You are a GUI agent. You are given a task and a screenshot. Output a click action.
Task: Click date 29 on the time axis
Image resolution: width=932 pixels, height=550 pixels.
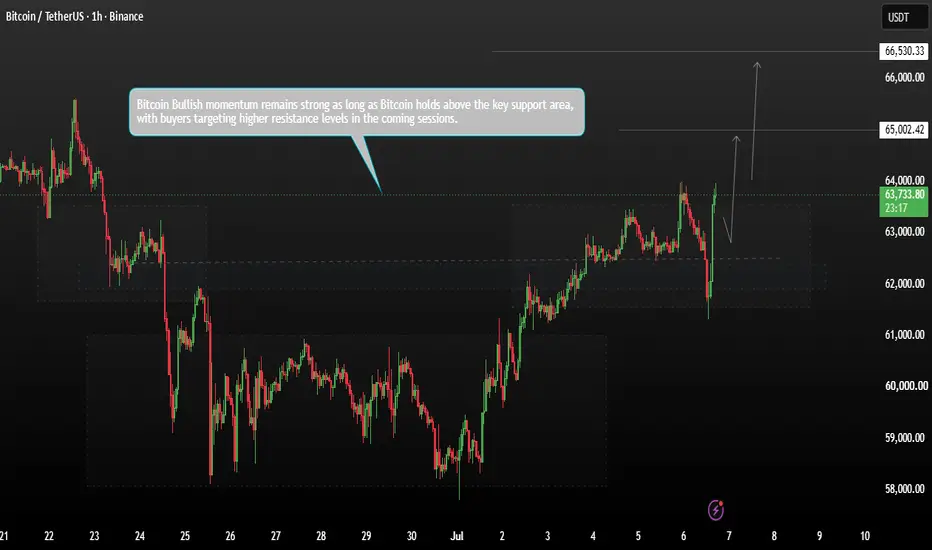[366, 536]
